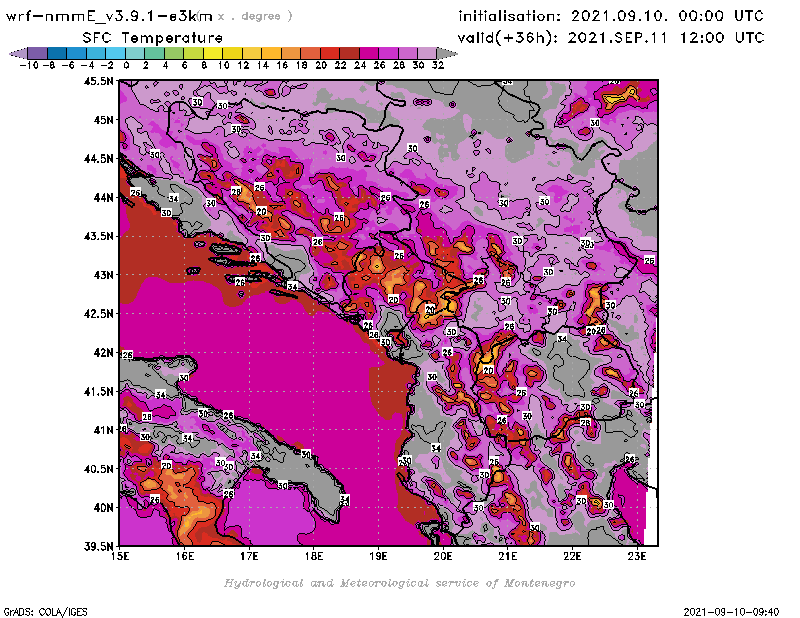Click the light purple legend swatch between 30 and 32

click(427, 53)
